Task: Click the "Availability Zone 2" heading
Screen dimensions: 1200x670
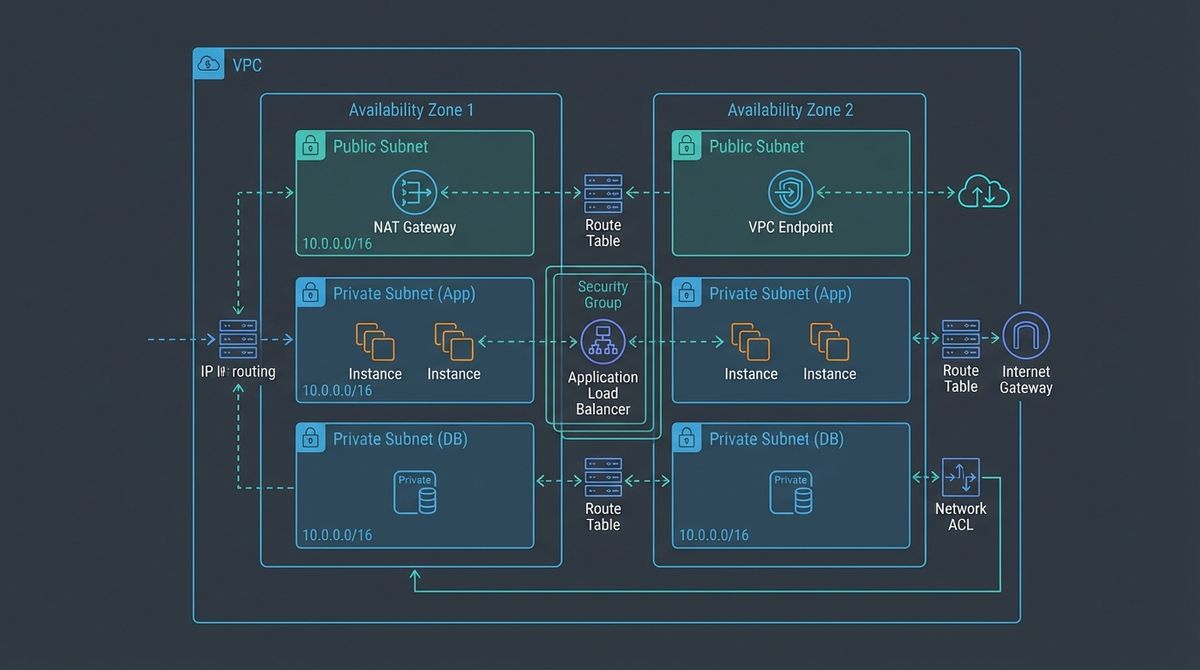Action: tap(790, 110)
